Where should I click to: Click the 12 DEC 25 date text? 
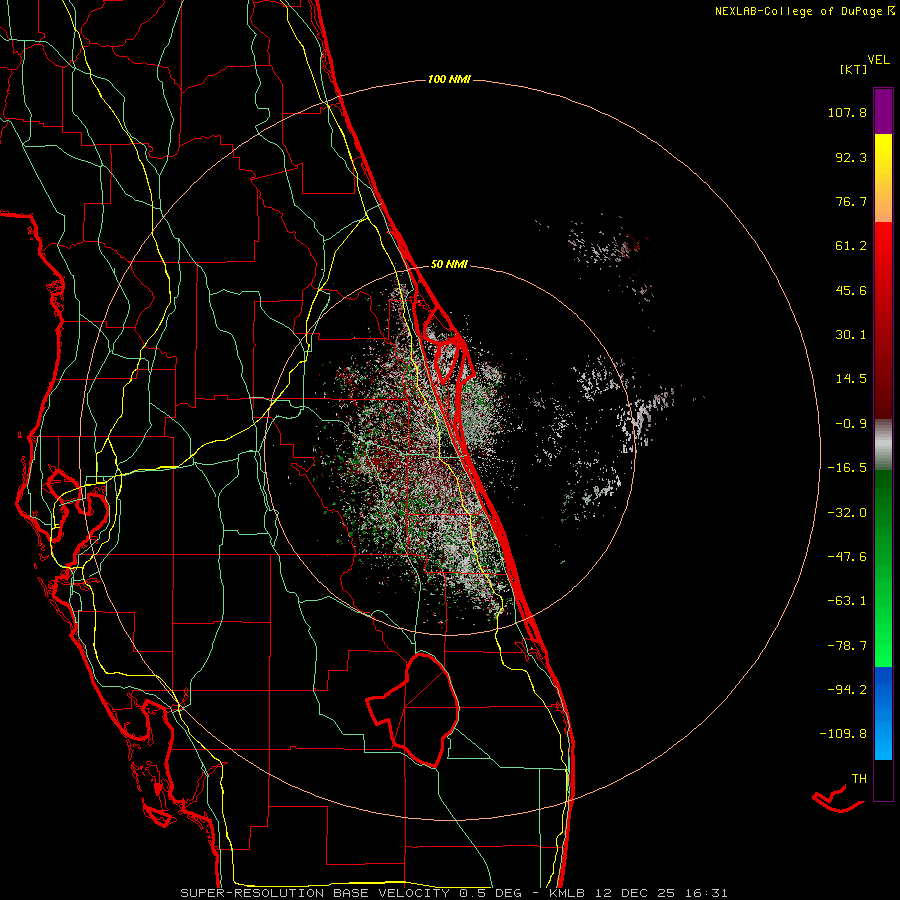636,893
